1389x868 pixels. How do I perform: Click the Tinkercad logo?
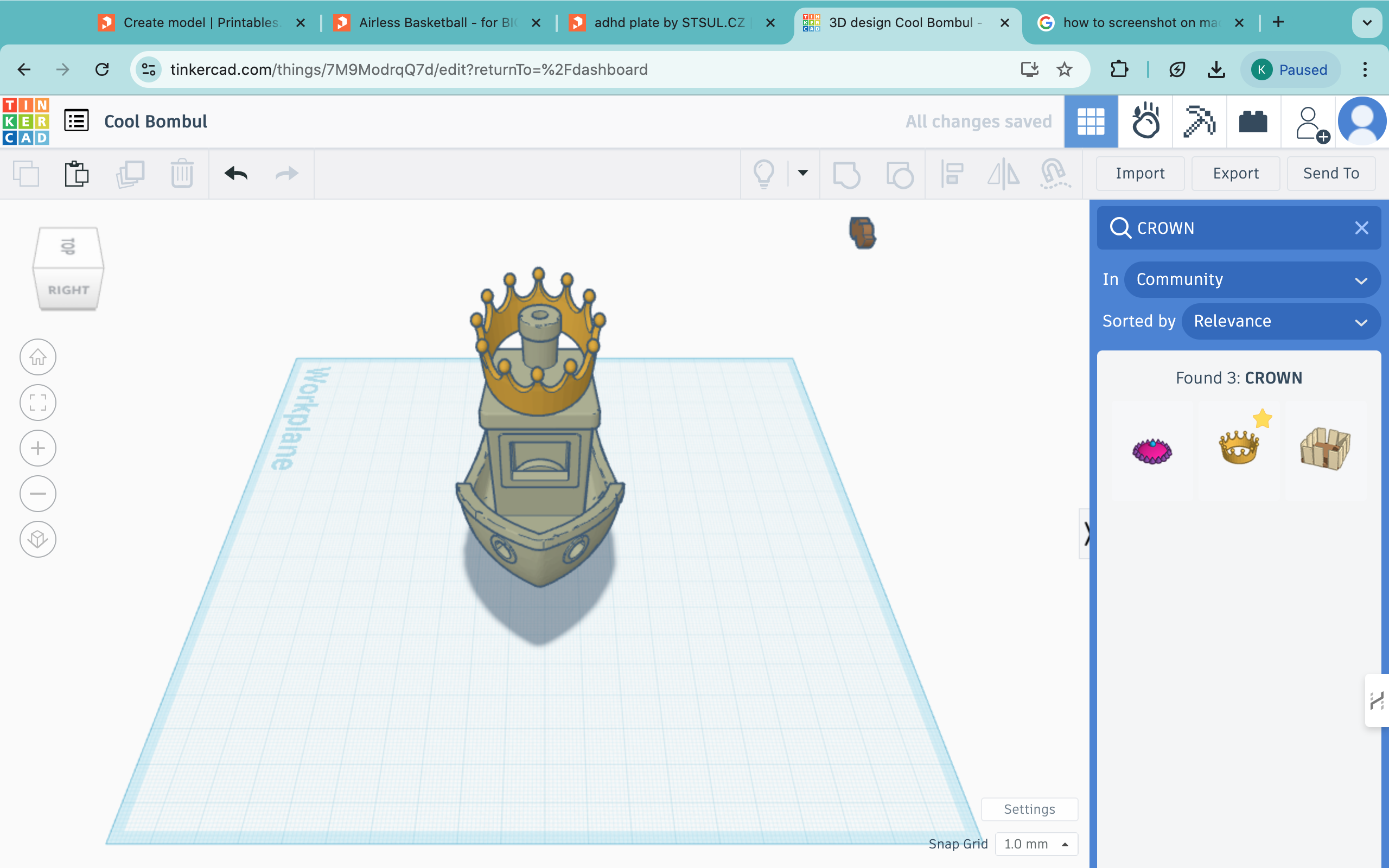point(26,121)
